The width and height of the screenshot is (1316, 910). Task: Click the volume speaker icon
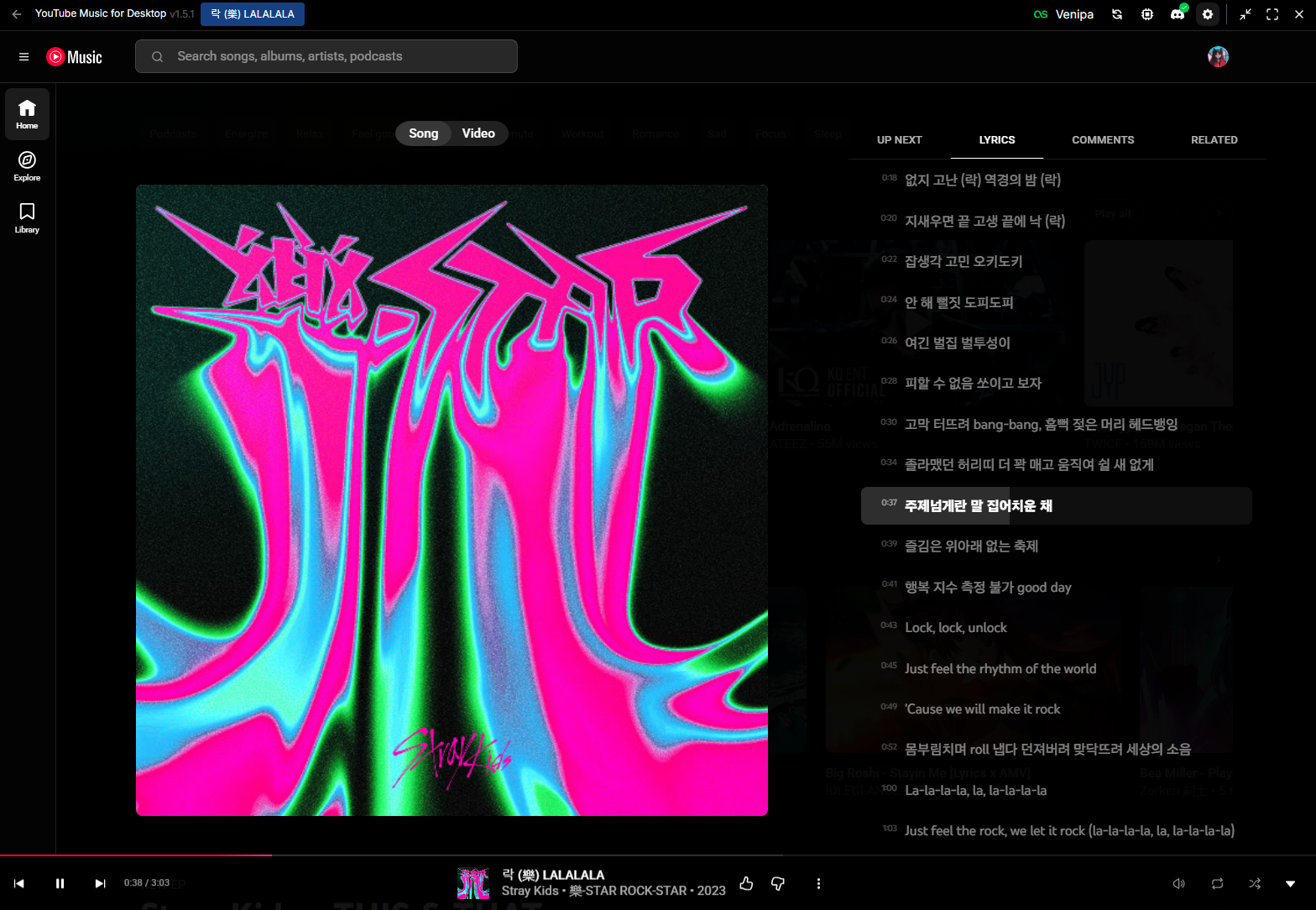(x=1178, y=883)
